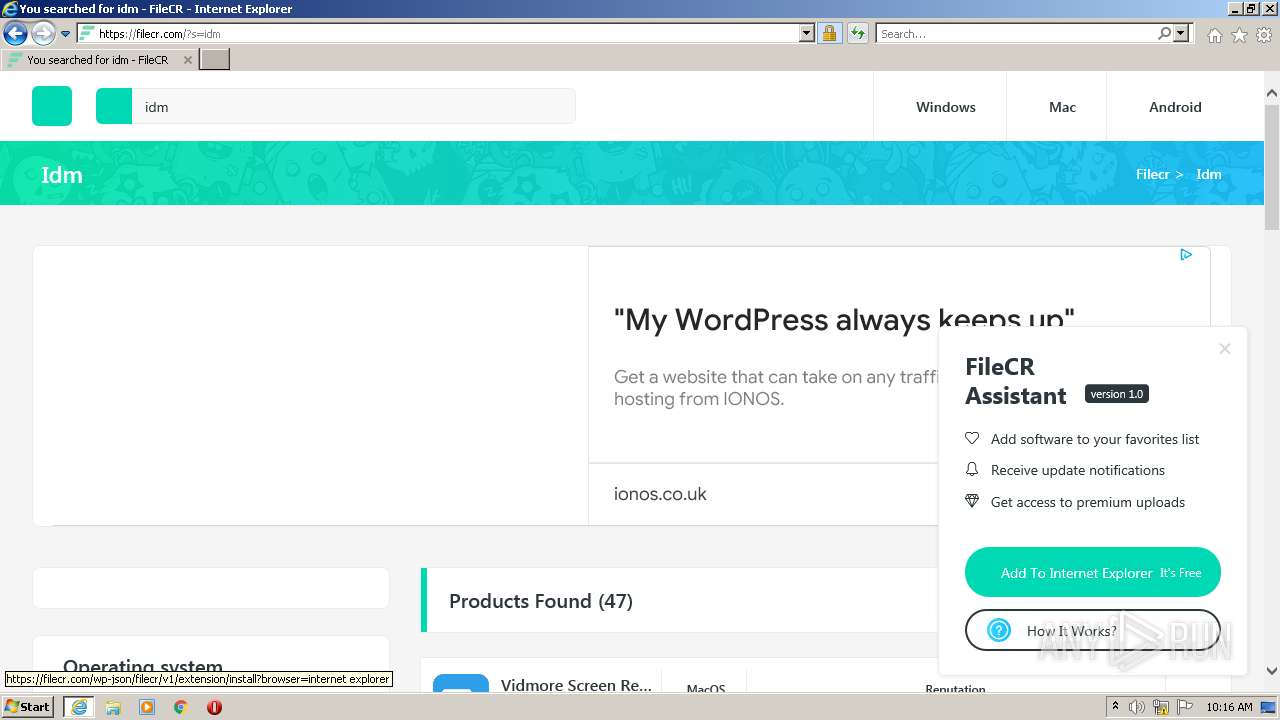Click the green site search button
The width and height of the screenshot is (1280, 720).
point(114,106)
